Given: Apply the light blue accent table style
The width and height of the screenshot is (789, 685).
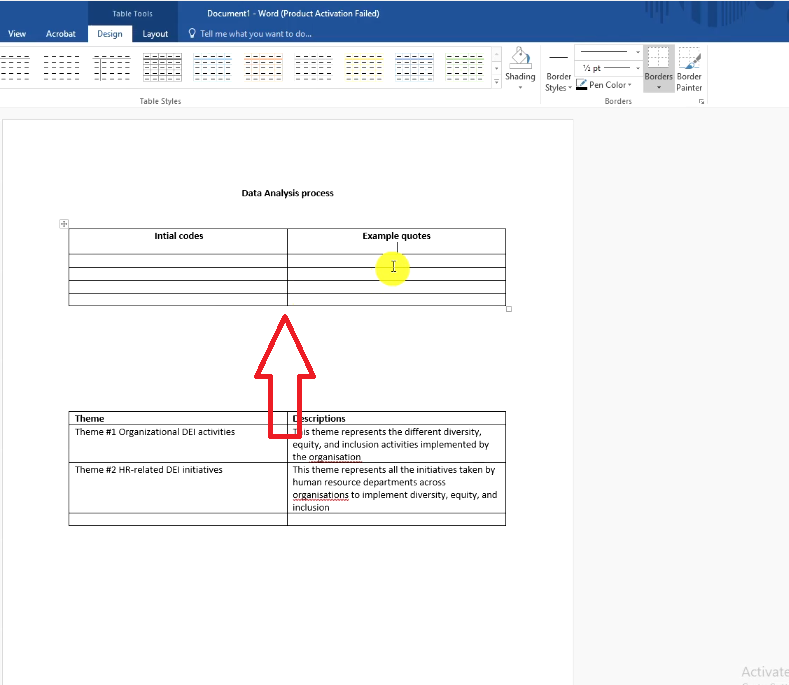Looking at the screenshot, I should pos(212,67).
